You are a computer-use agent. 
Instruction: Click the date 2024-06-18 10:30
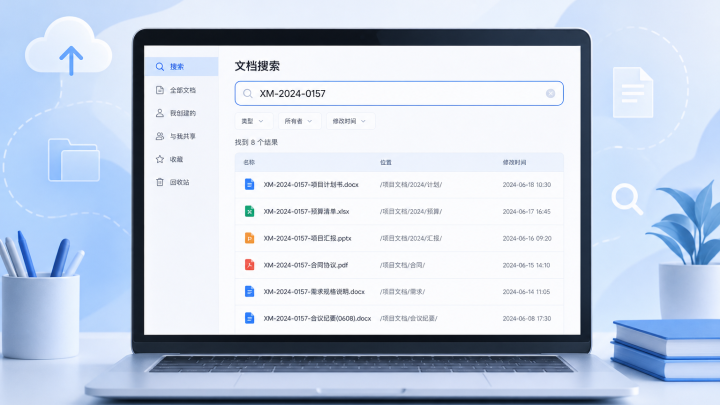(x=527, y=185)
